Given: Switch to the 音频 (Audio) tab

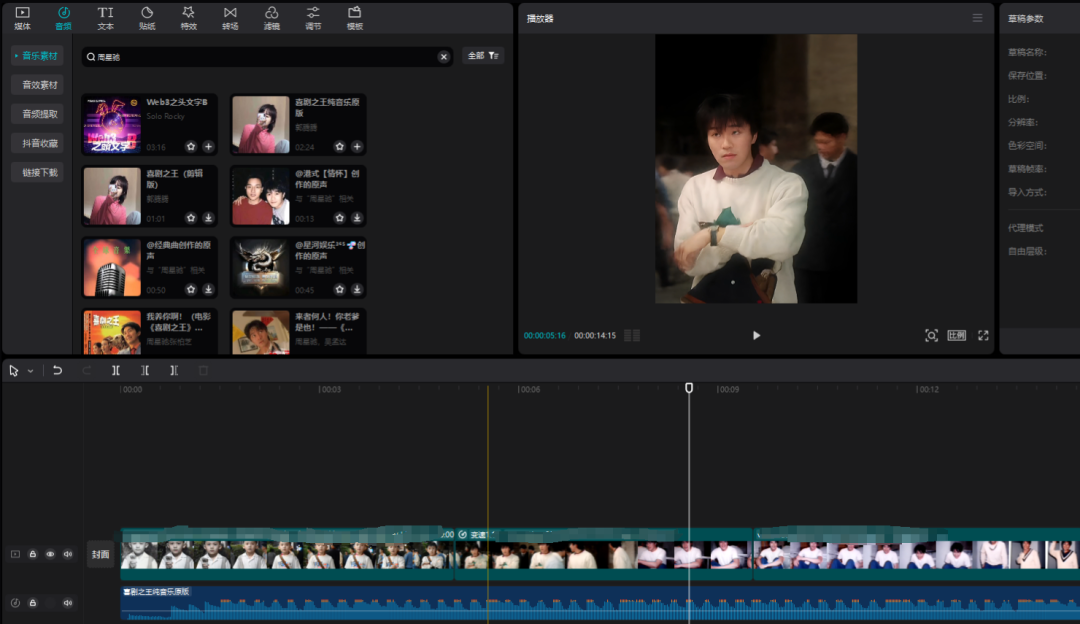Looking at the screenshot, I should [x=63, y=18].
